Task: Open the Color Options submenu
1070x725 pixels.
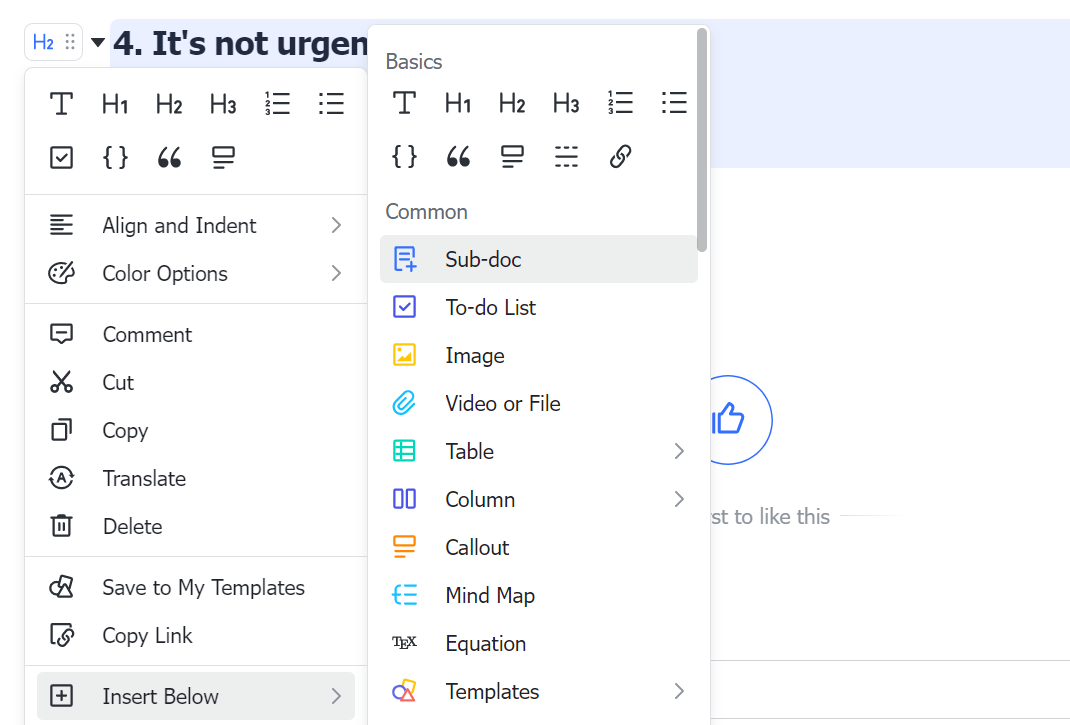Action: pyautogui.click(x=163, y=273)
